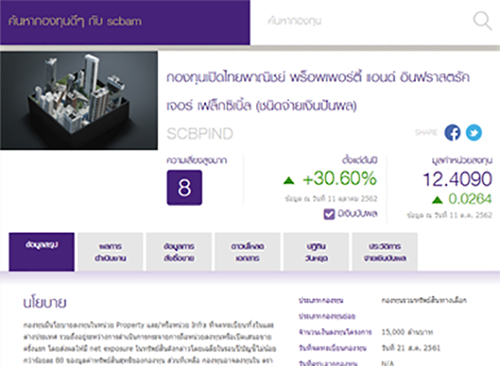Click the green arrow beside 0.0264
The height and width of the screenshot is (366, 500).
437,200
